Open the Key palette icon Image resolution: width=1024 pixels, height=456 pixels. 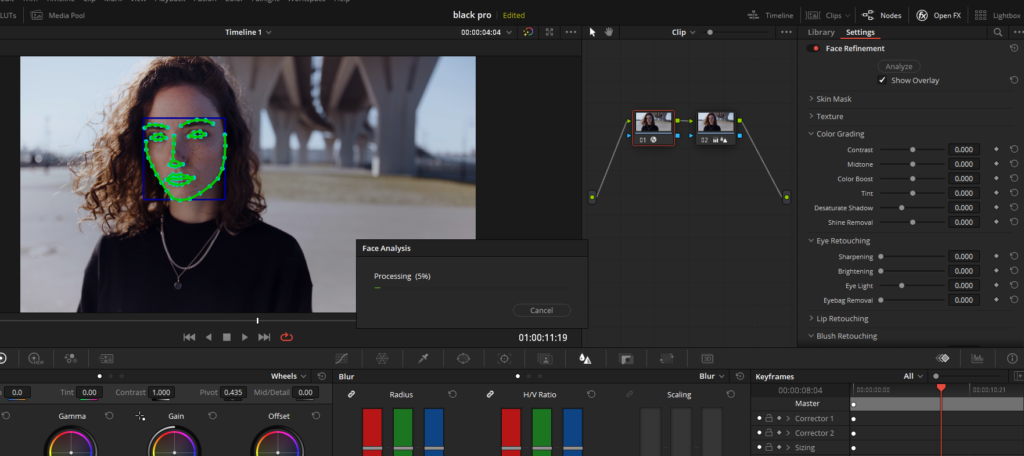point(626,358)
